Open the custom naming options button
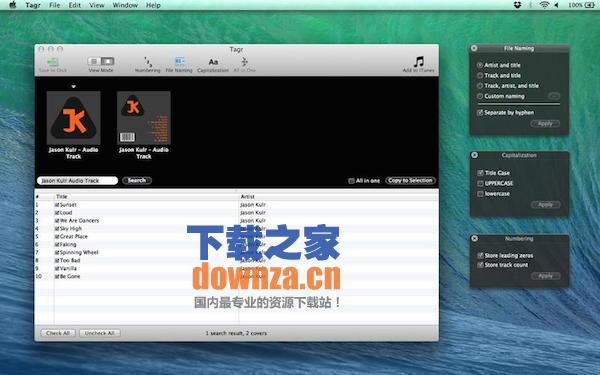The width and height of the screenshot is (600, 375). click(554, 96)
